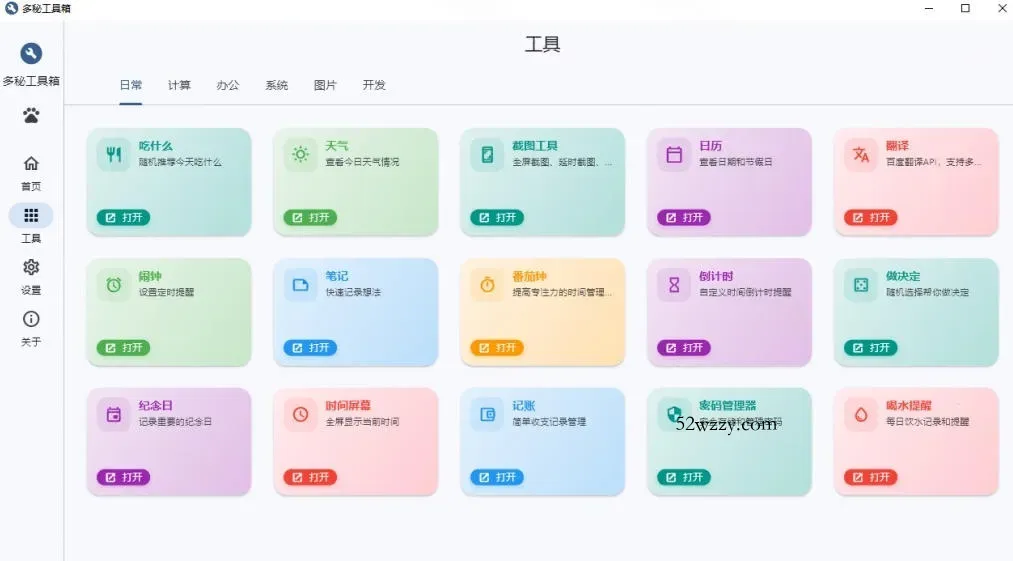Image resolution: width=1013 pixels, height=561 pixels.
Task: Click the 闹钟 alarm clock icon
Action: [114, 285]
